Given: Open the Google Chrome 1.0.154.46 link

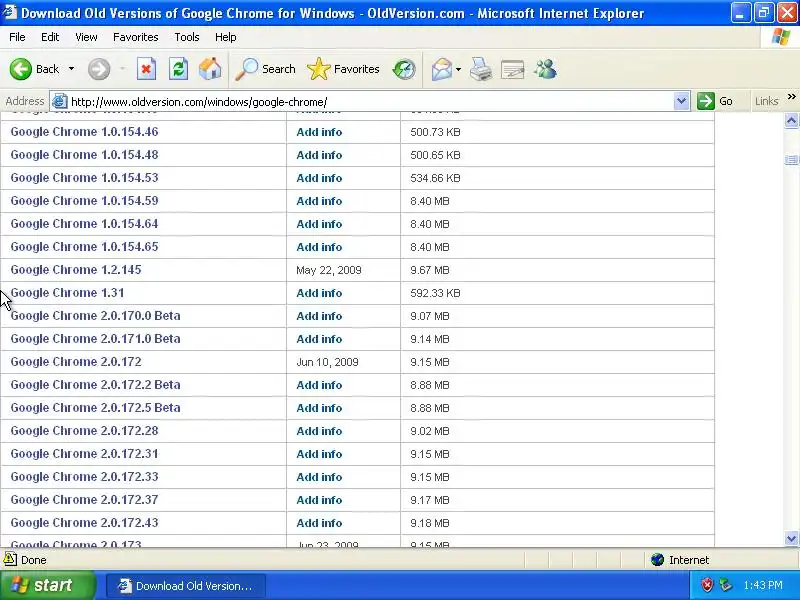Looking at the screenshot, I should [x=84, y=132].
